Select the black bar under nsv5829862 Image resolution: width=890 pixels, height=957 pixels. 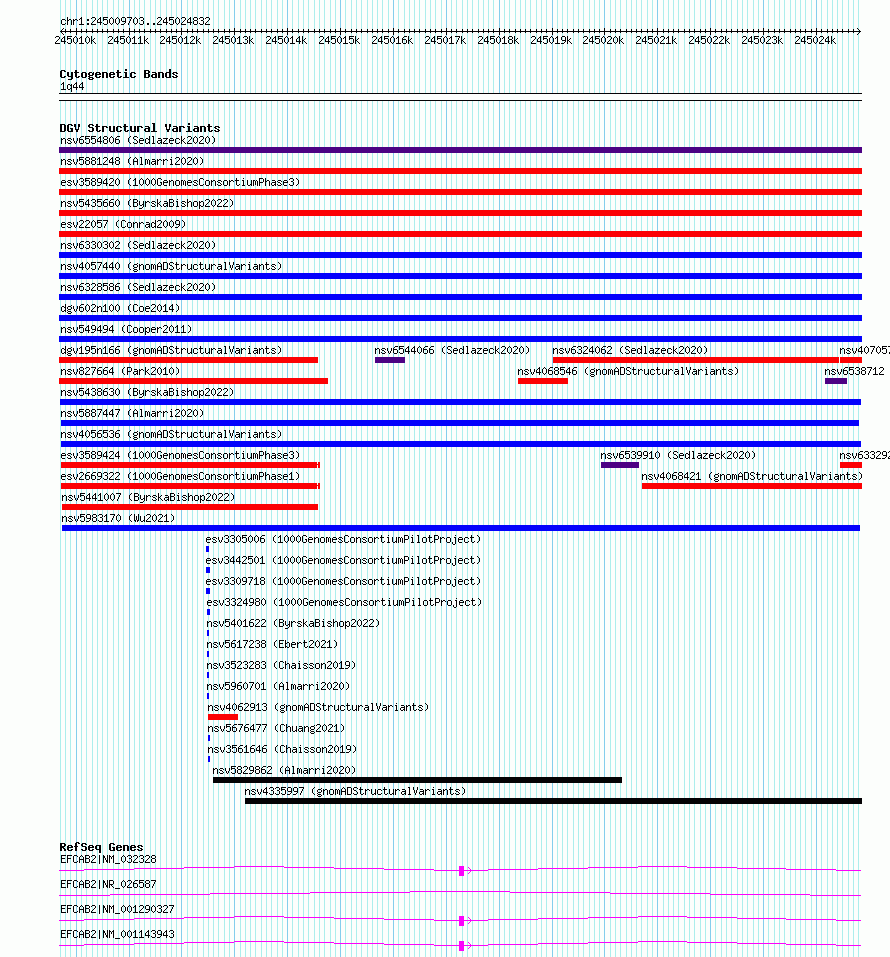point(417,780)
